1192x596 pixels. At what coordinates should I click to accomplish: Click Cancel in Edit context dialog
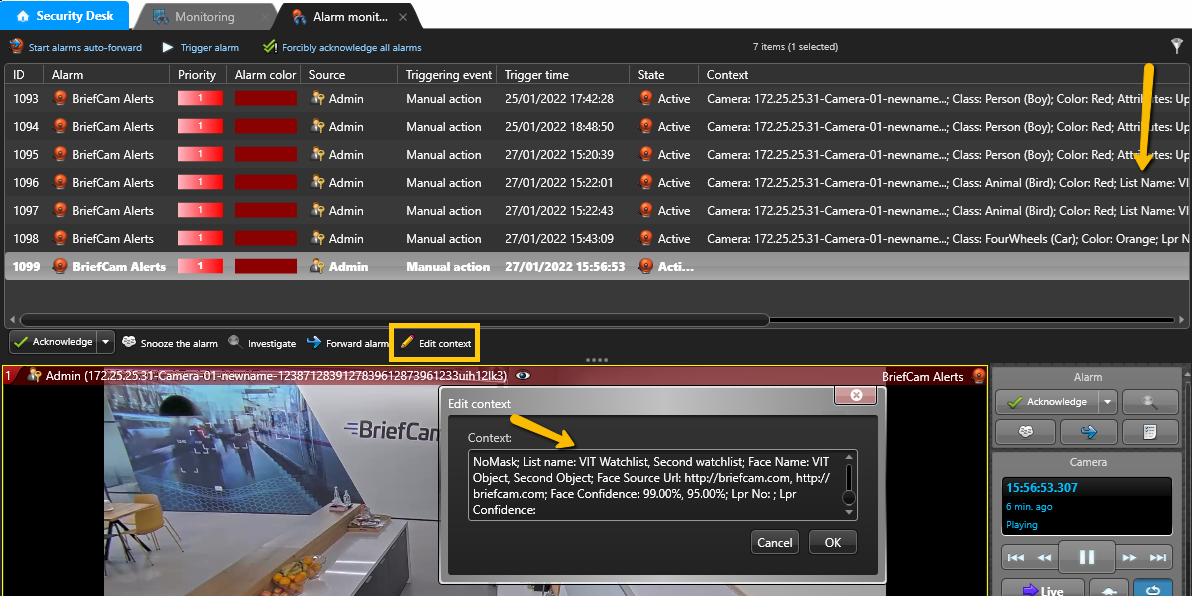775,543
